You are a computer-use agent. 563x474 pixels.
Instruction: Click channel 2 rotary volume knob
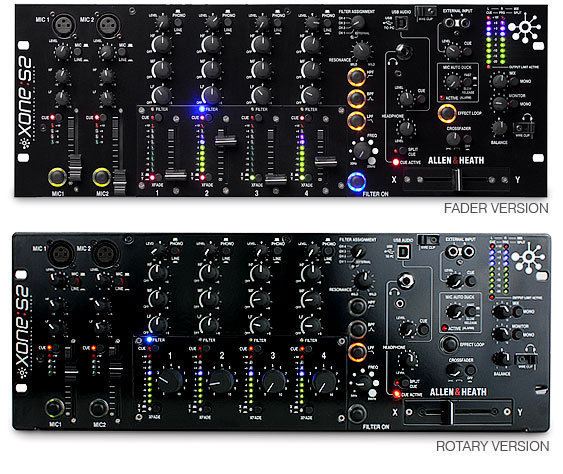222,381
